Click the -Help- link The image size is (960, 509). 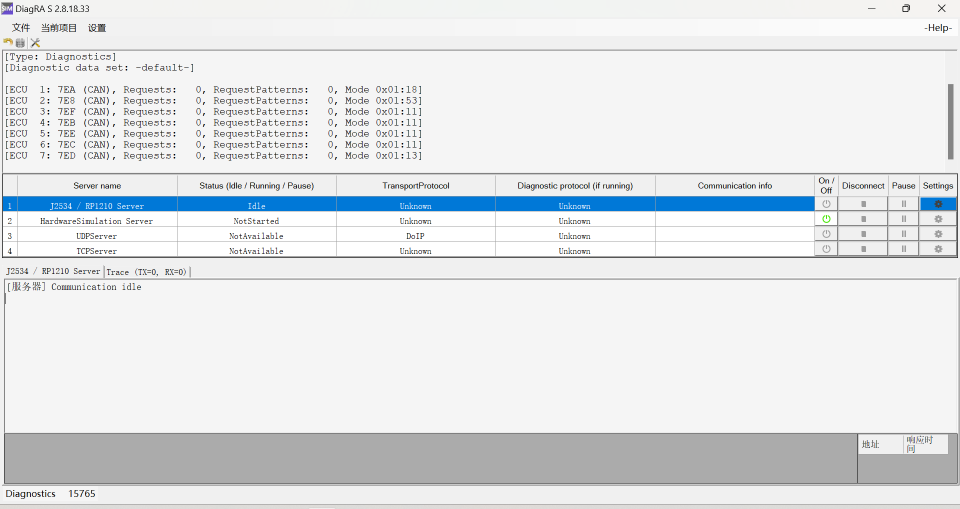(938, 28)
